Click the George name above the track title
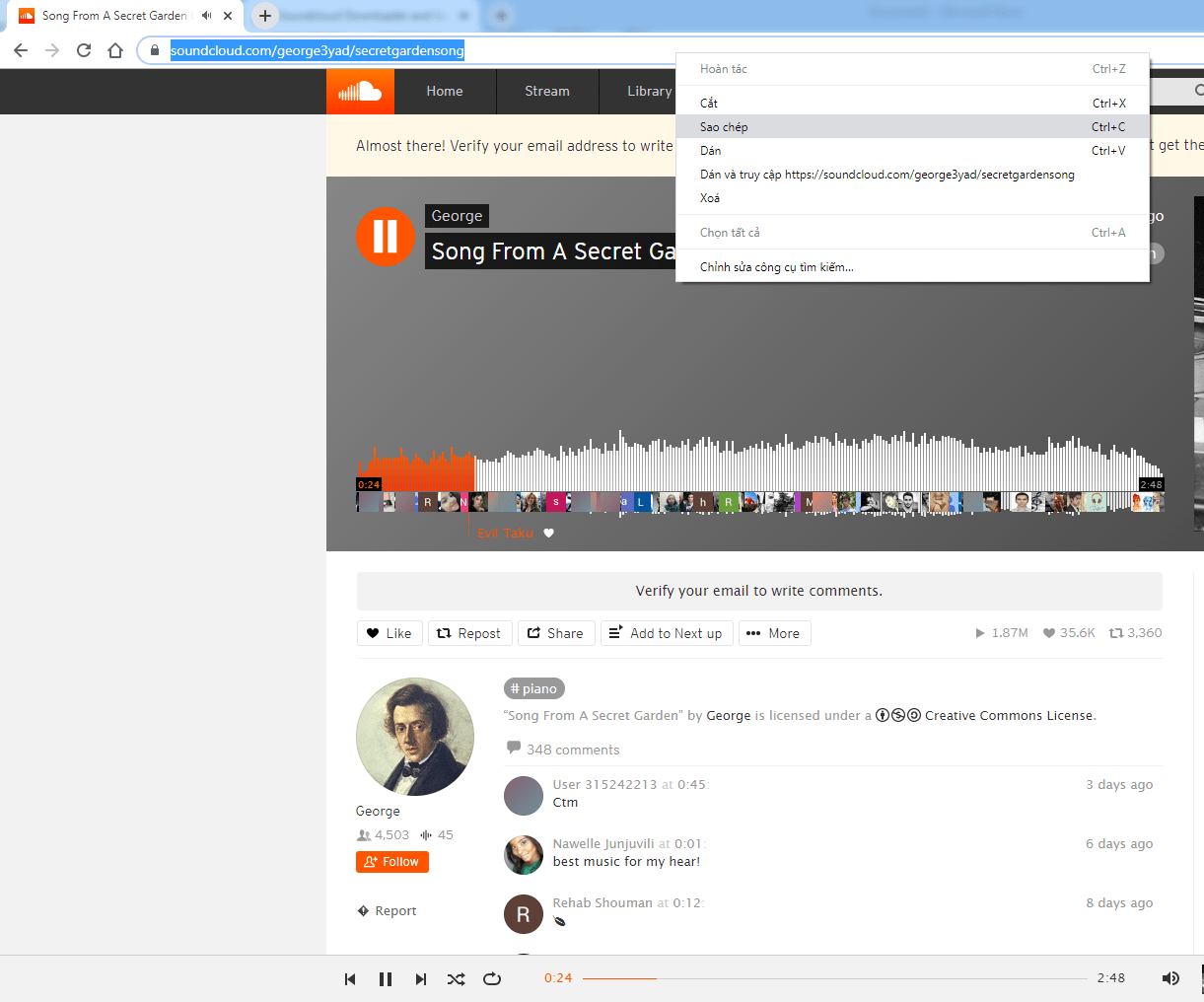This screenshot has width=1204, height=1002. (458, 216)
